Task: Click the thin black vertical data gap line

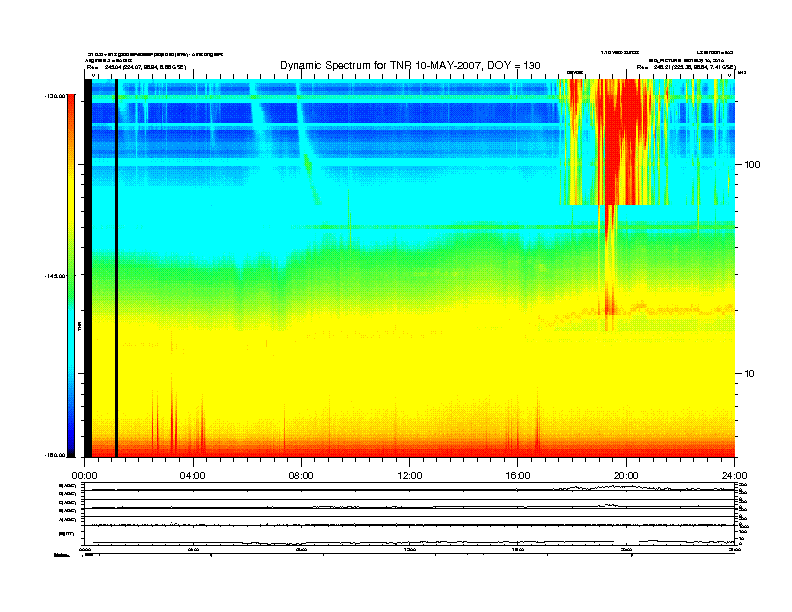Action: click(x=116, y=268)
